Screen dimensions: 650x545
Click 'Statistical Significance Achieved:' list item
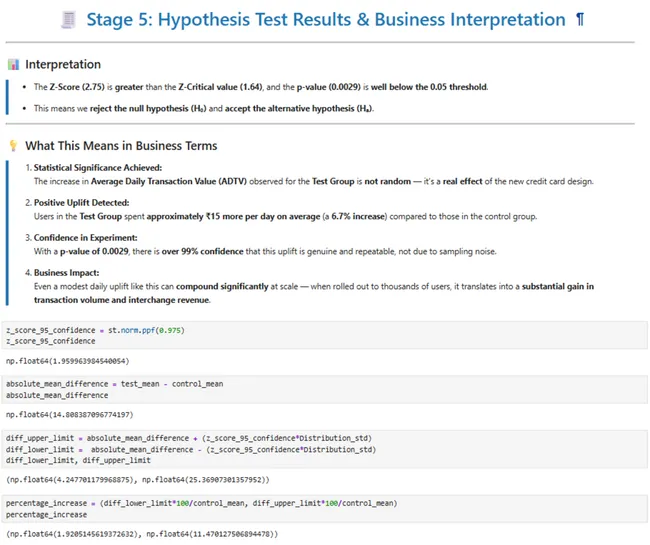[98, 168]
